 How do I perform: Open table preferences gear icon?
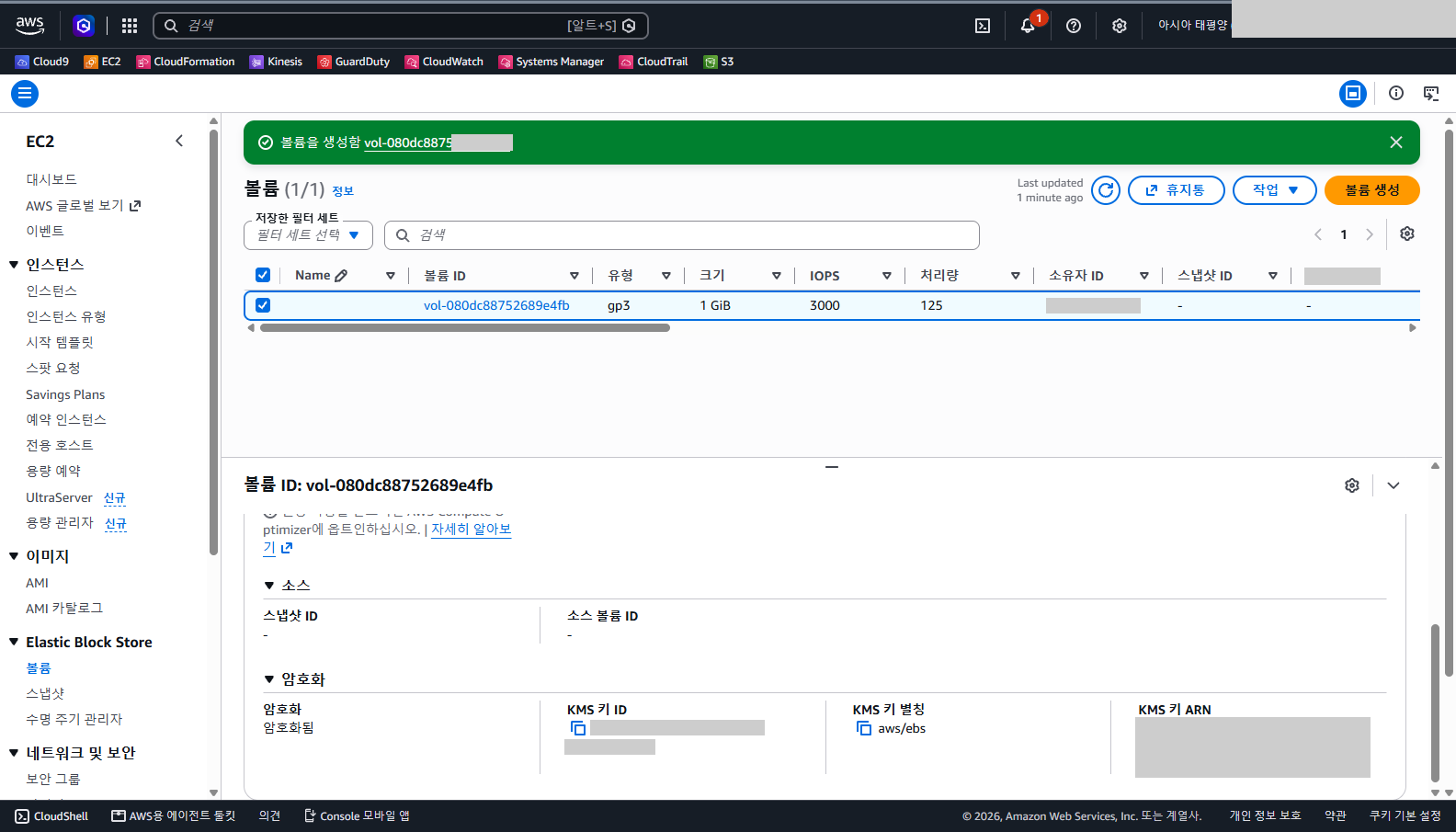(x=1407, y=234)
